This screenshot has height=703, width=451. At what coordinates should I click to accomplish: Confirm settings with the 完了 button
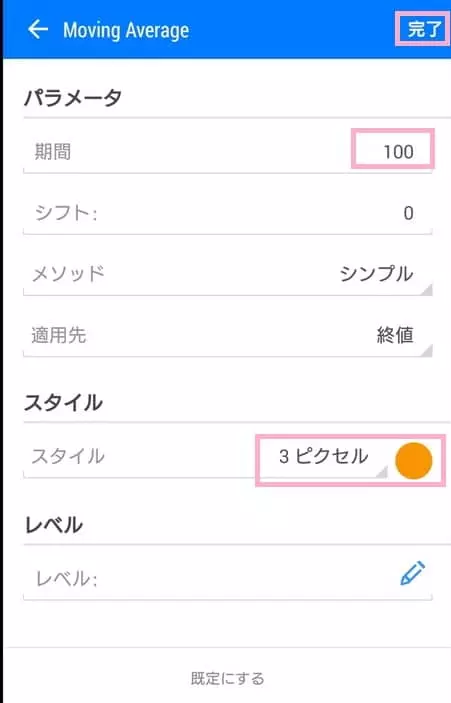[x=422, y=29]
